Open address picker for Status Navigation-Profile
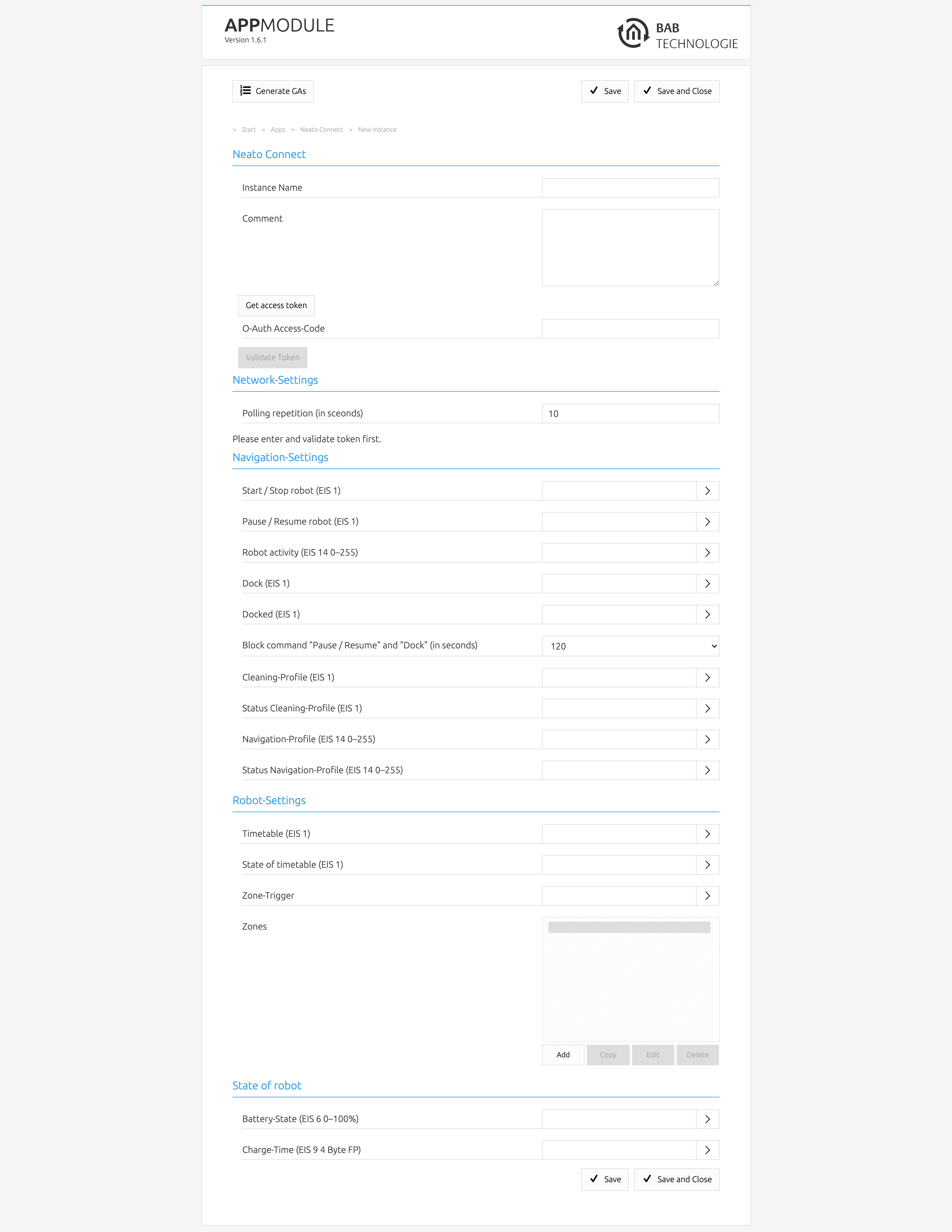952x1232 pixels. 707,771
